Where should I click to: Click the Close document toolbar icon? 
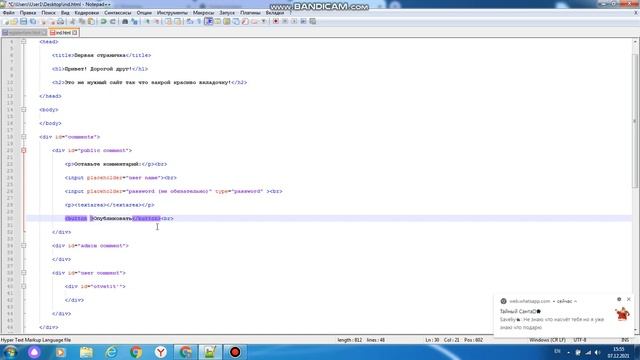(43, 21)
